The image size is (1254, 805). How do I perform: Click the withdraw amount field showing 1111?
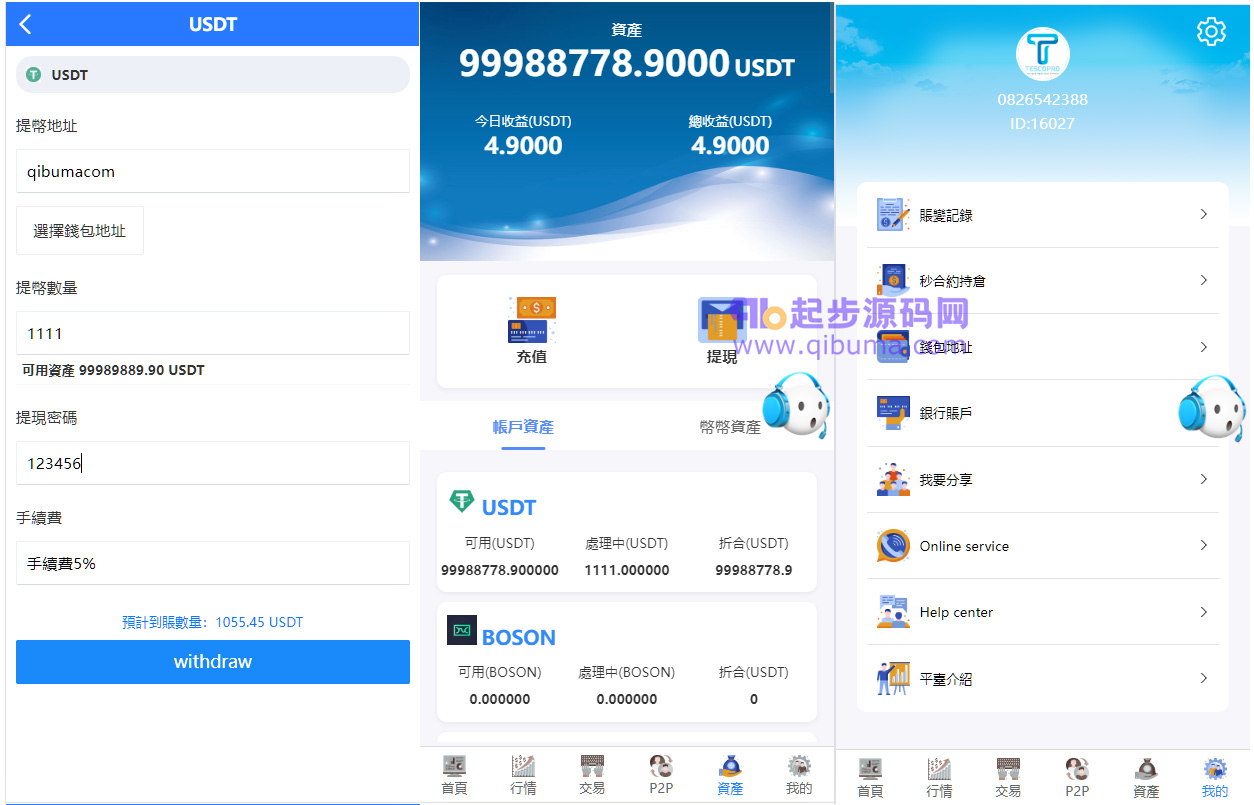213,333
